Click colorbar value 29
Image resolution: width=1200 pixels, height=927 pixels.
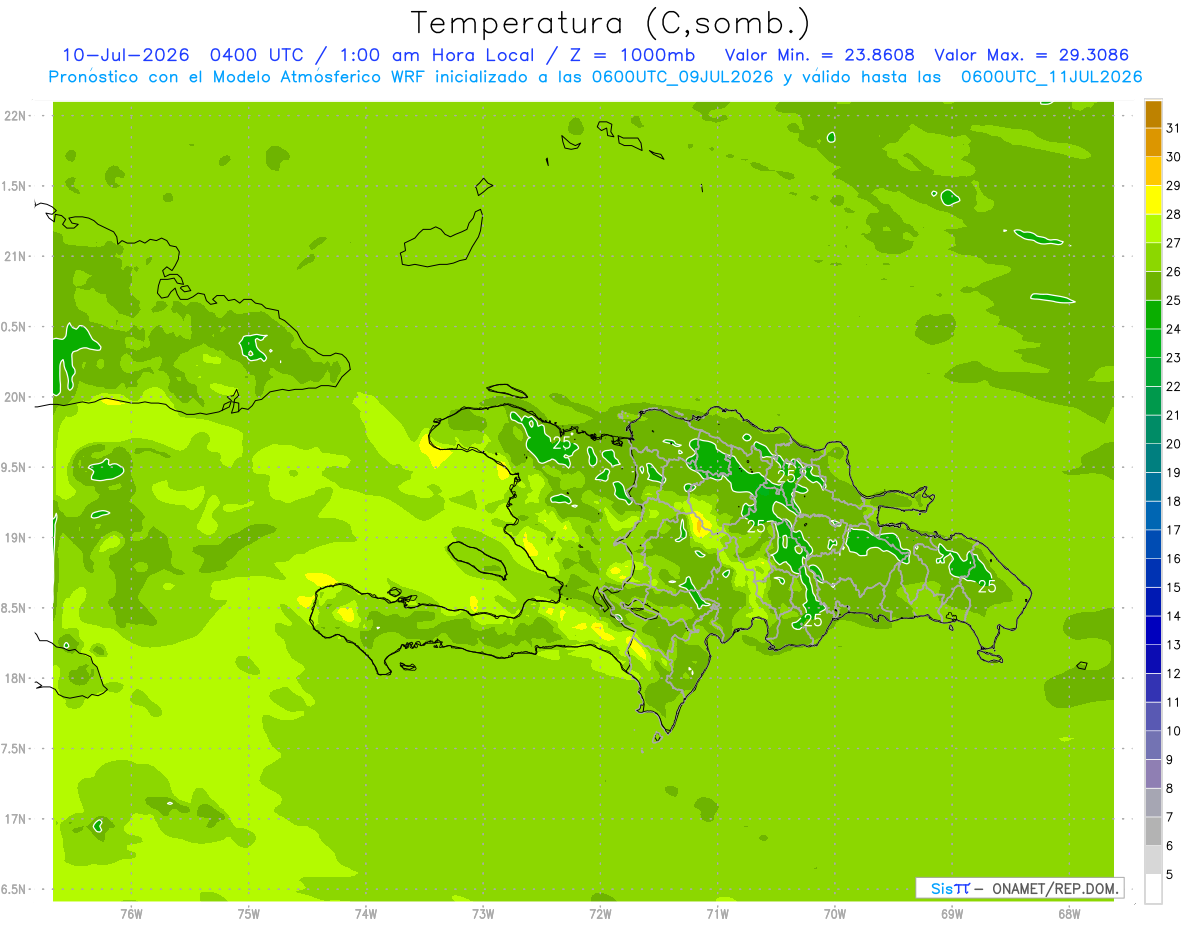click(1173, 186)
